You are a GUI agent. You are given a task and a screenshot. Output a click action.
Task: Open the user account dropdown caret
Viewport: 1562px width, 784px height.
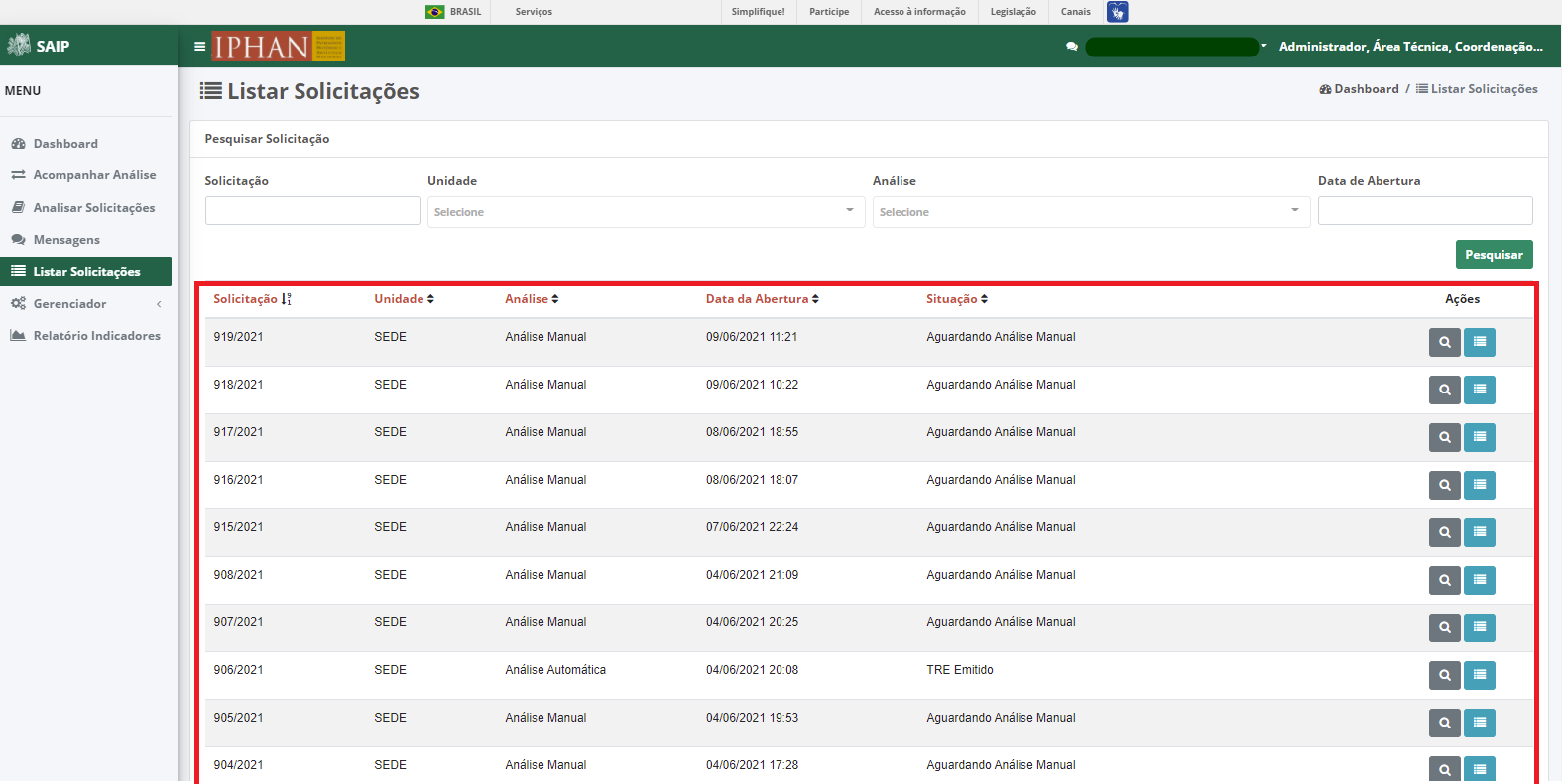(1263, 46)
